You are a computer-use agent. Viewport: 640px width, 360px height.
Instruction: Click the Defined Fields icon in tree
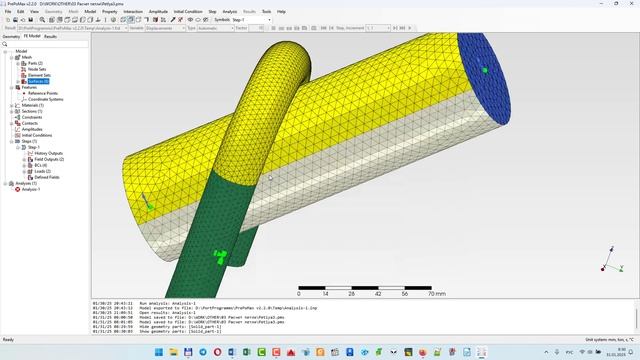click(x=30, y=177)
